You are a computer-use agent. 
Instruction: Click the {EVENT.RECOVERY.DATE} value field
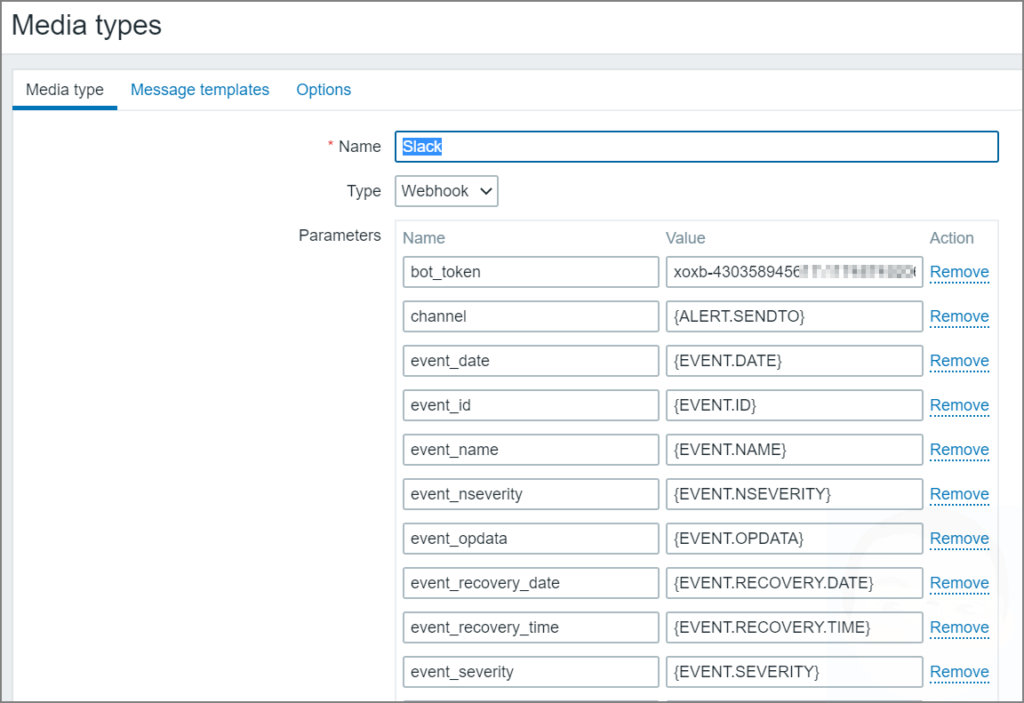pos(794,582)
